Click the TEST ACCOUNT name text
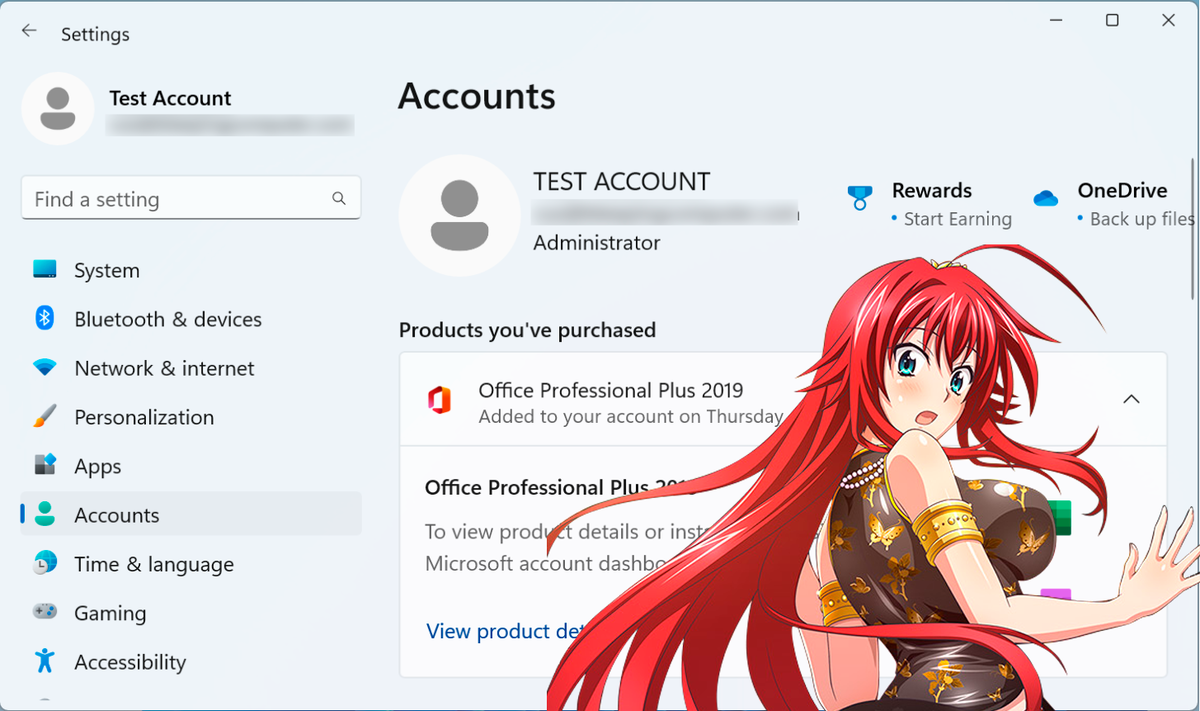 [x=621, y=181]
